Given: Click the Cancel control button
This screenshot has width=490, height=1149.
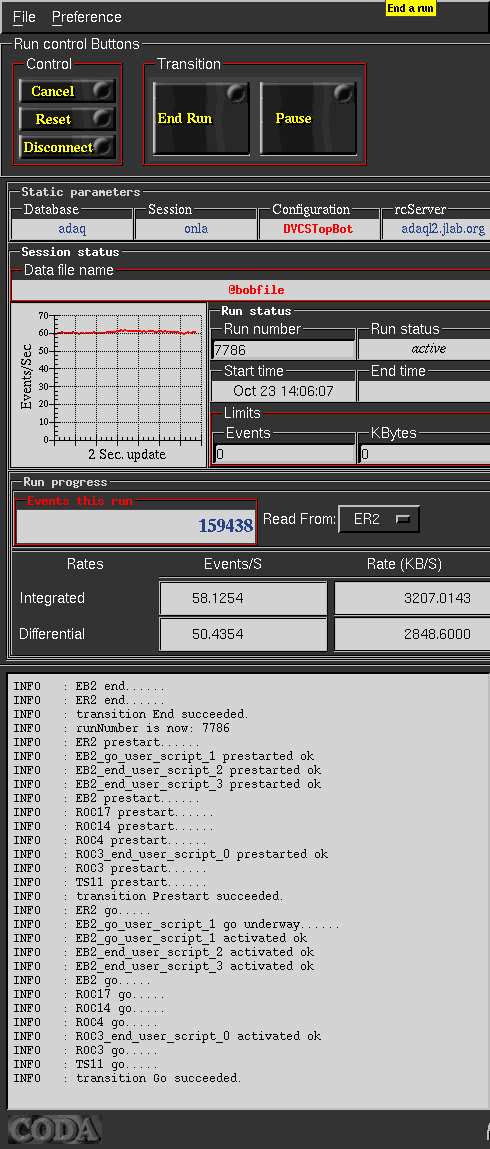Looking at the screenshot, I should click(67, 91).
